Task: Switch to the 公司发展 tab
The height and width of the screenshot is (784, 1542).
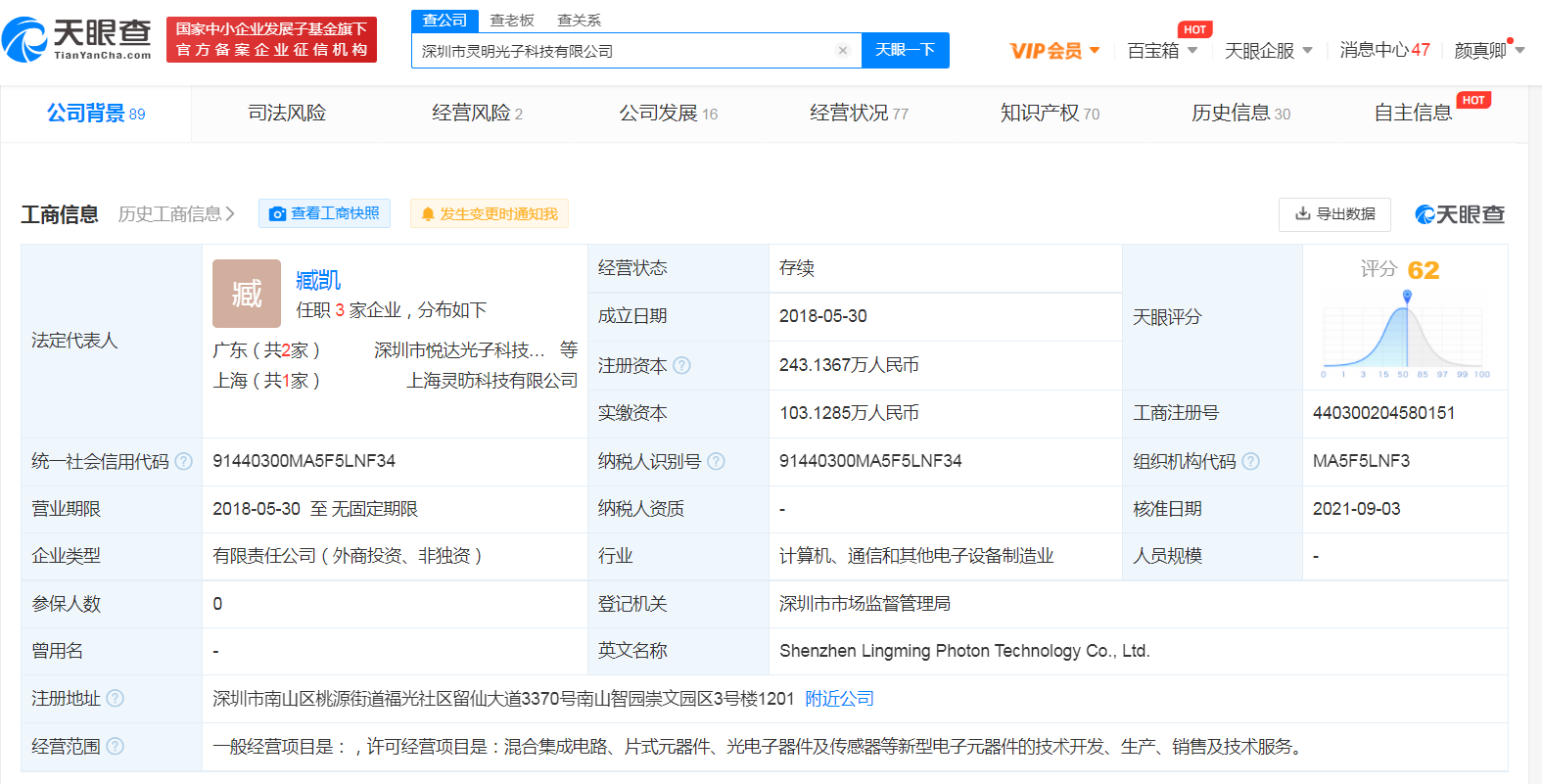Action: [x=669, y=114]
